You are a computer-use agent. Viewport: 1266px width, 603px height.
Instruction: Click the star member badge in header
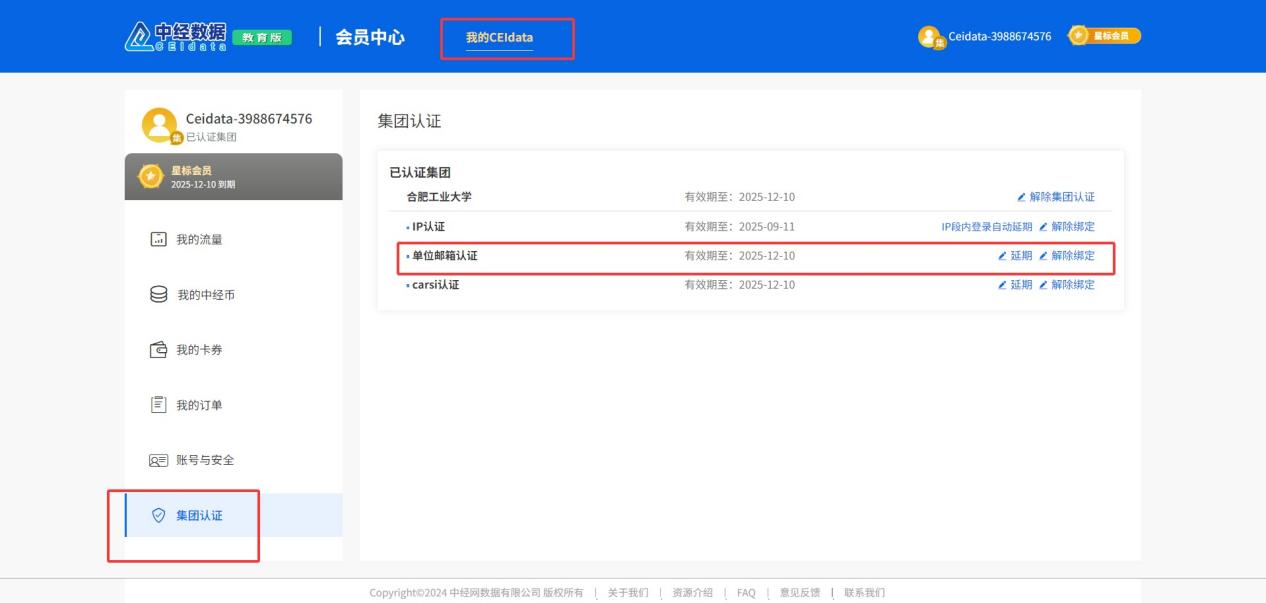[x=1104, y=36]
